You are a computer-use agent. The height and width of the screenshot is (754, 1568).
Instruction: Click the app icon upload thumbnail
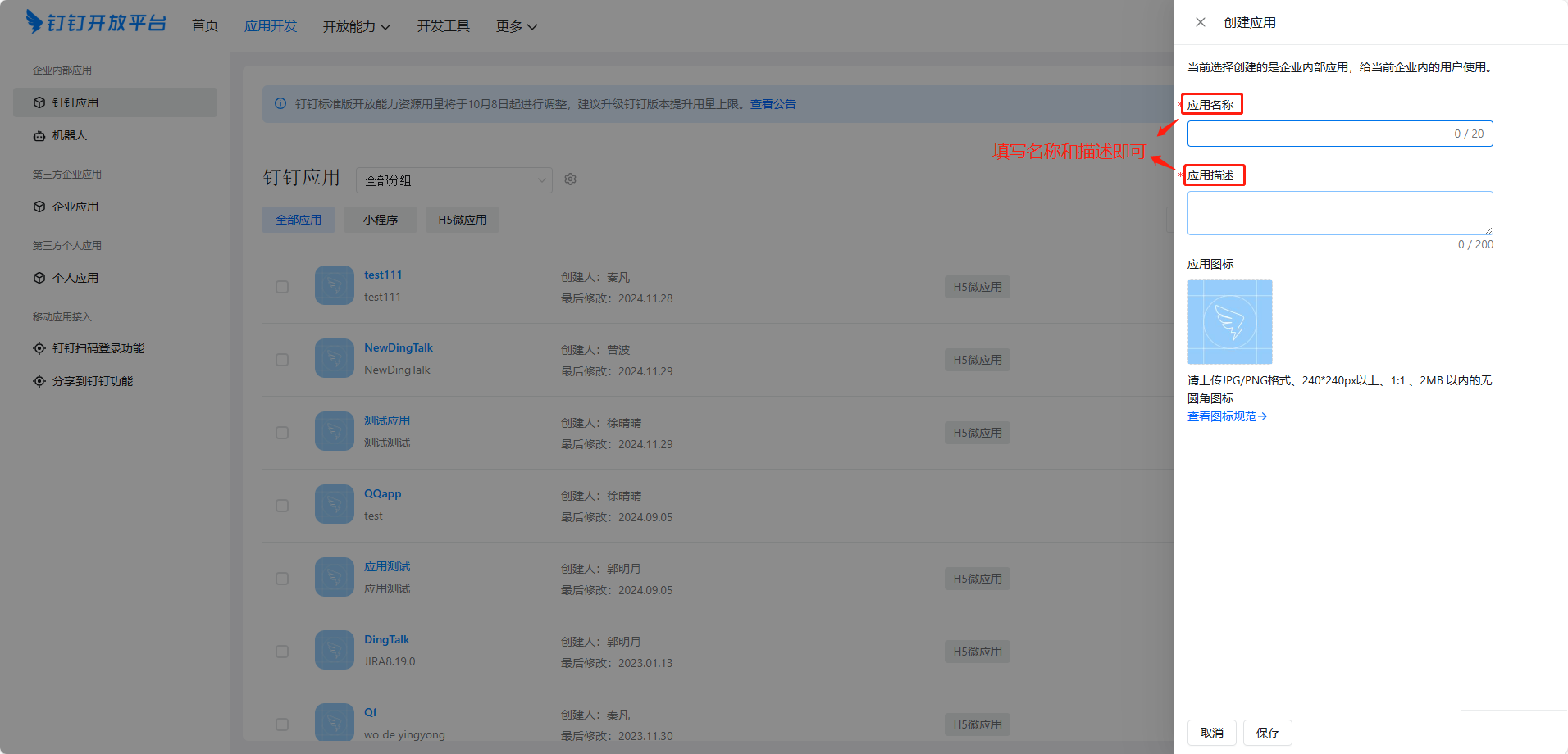(1229, 322)
